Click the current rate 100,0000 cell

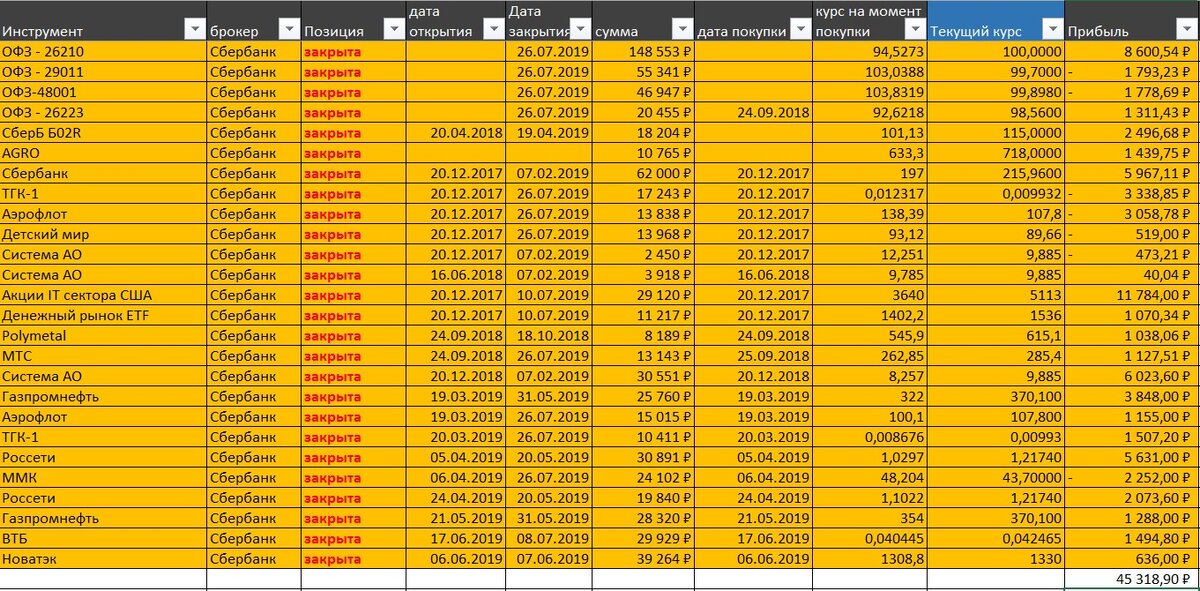996,50
